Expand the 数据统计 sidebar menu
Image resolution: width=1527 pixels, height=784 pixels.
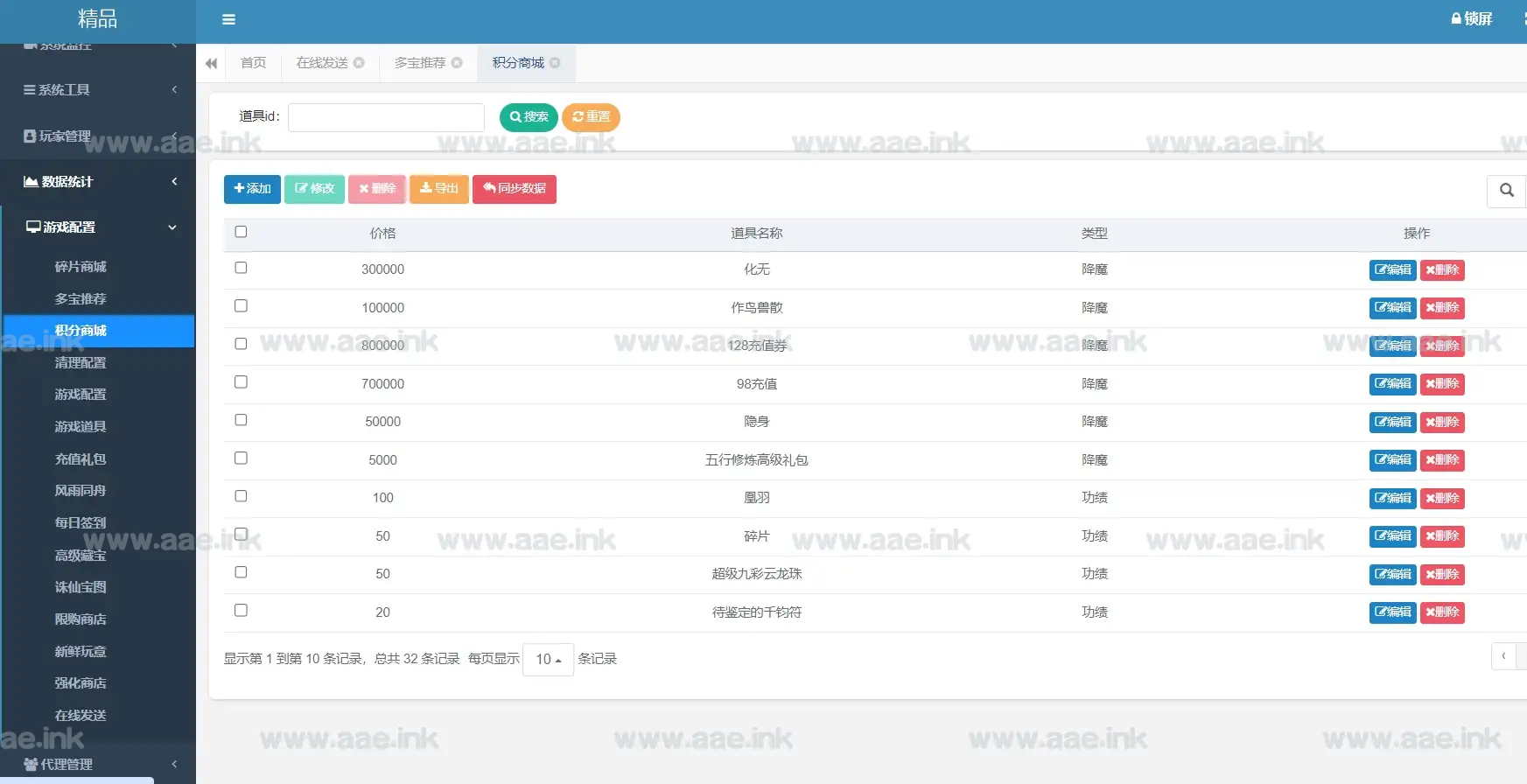(98, 182)
